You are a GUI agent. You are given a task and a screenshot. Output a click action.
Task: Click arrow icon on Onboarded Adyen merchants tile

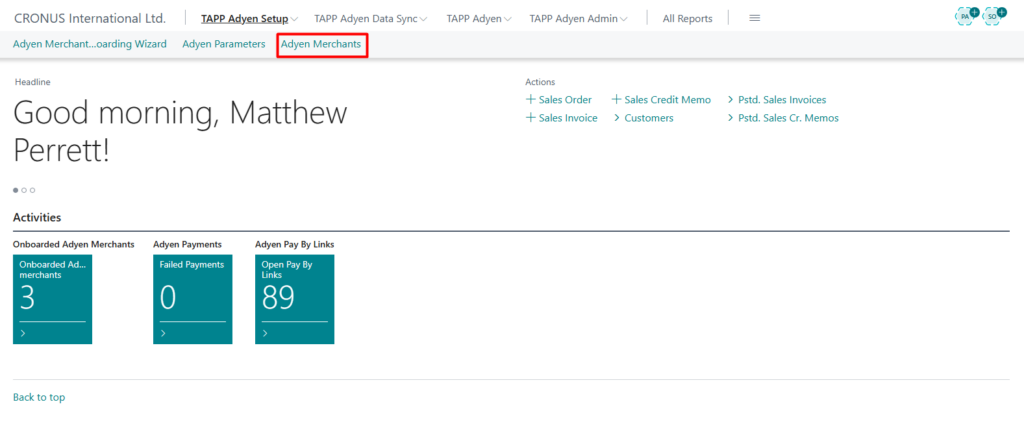pos(23,333)
